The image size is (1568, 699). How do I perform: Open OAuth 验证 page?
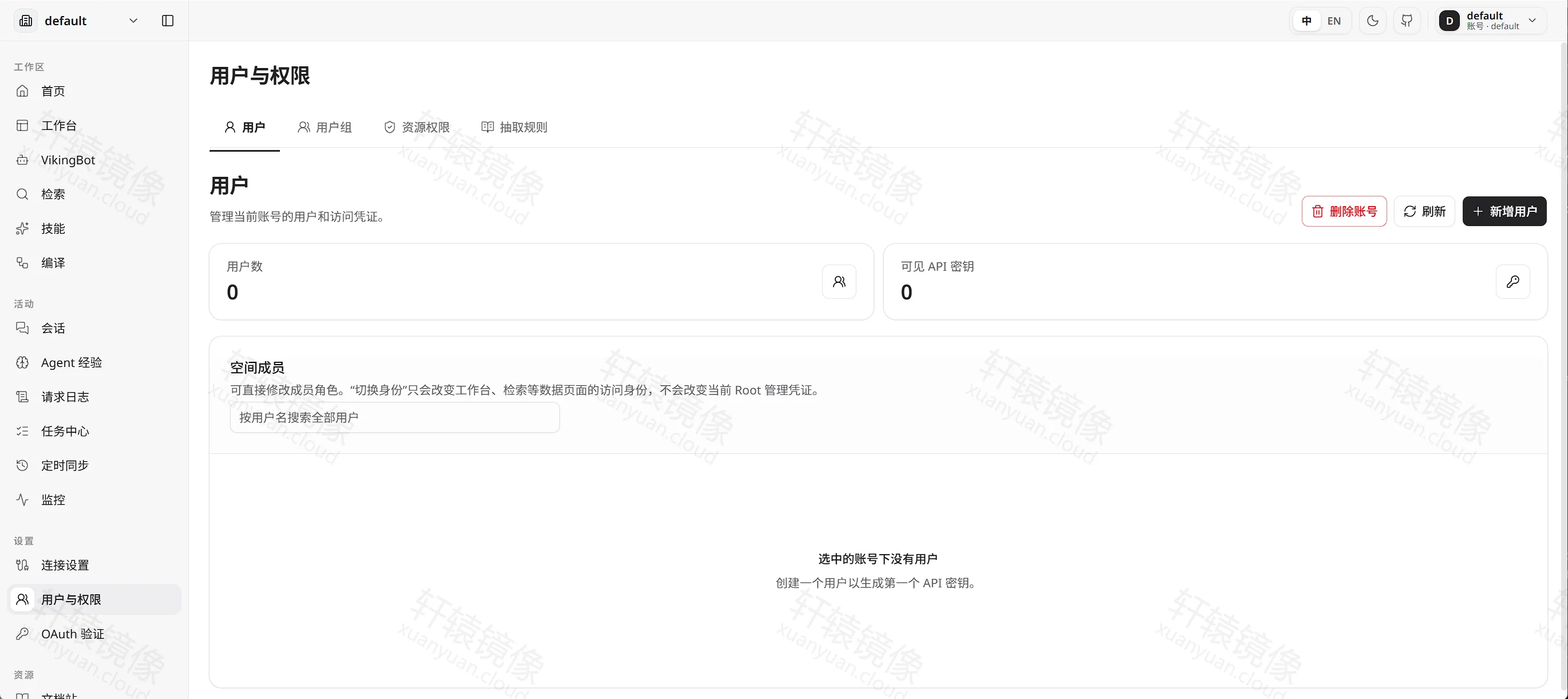pyautogui.click(x=94, y=634)
